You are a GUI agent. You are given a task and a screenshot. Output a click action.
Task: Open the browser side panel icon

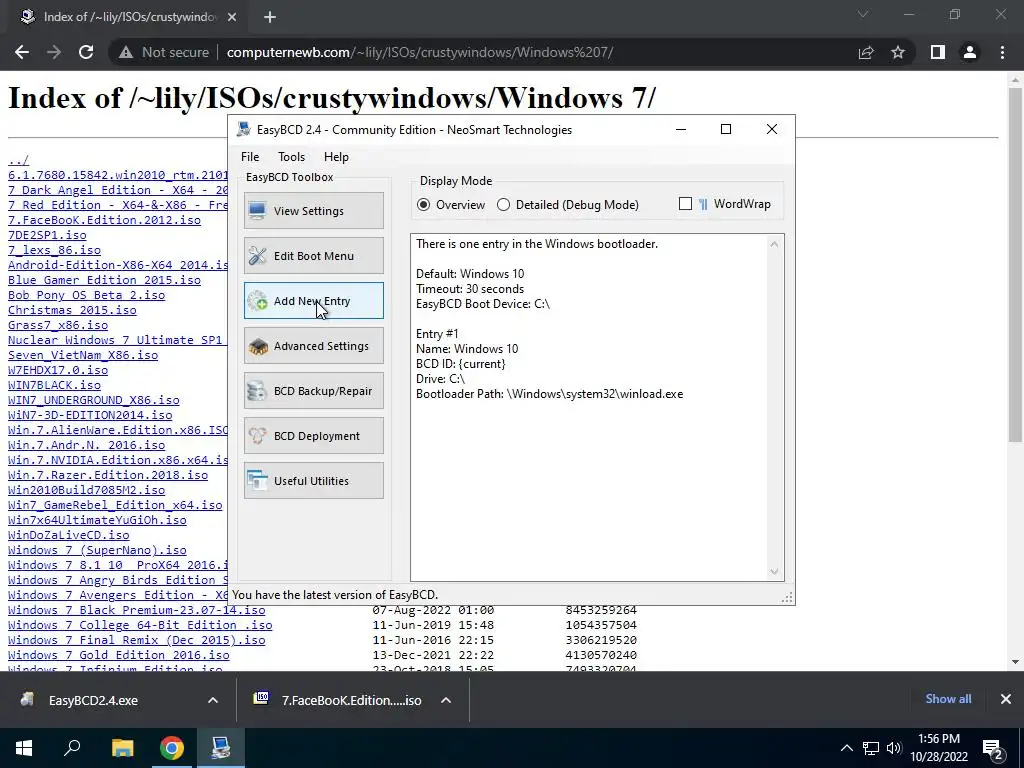[938, 52]
